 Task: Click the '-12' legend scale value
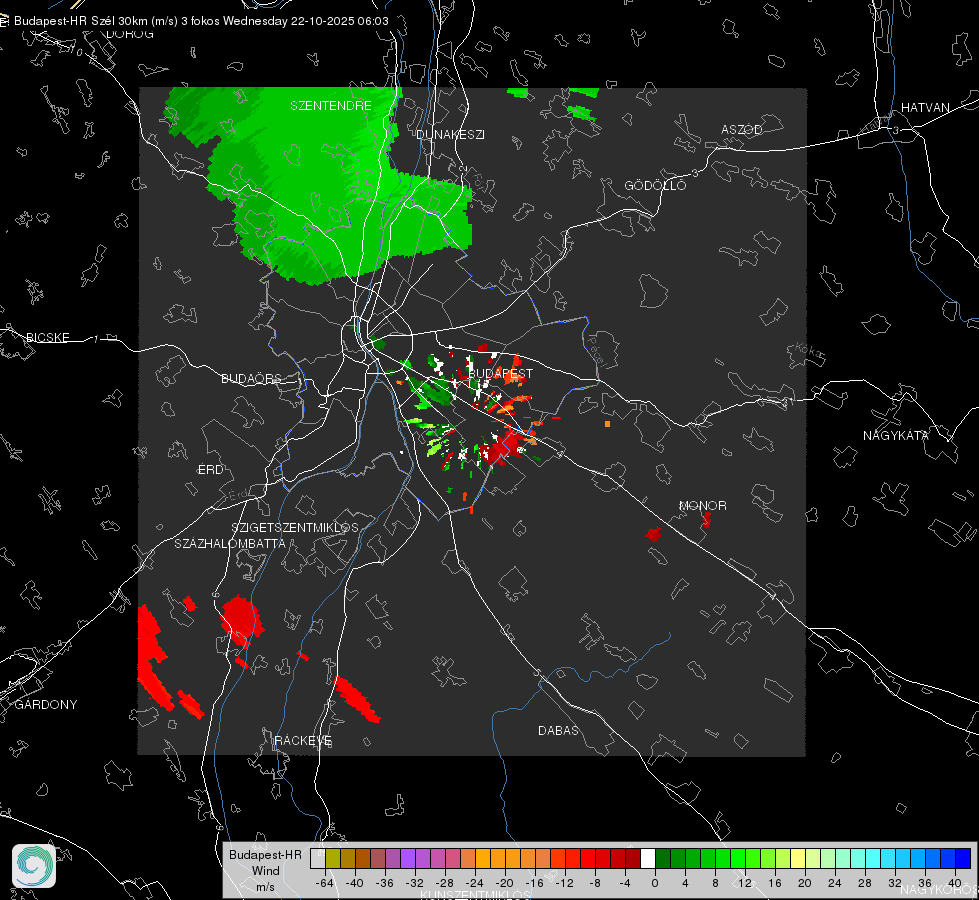[x=564, y=883]
